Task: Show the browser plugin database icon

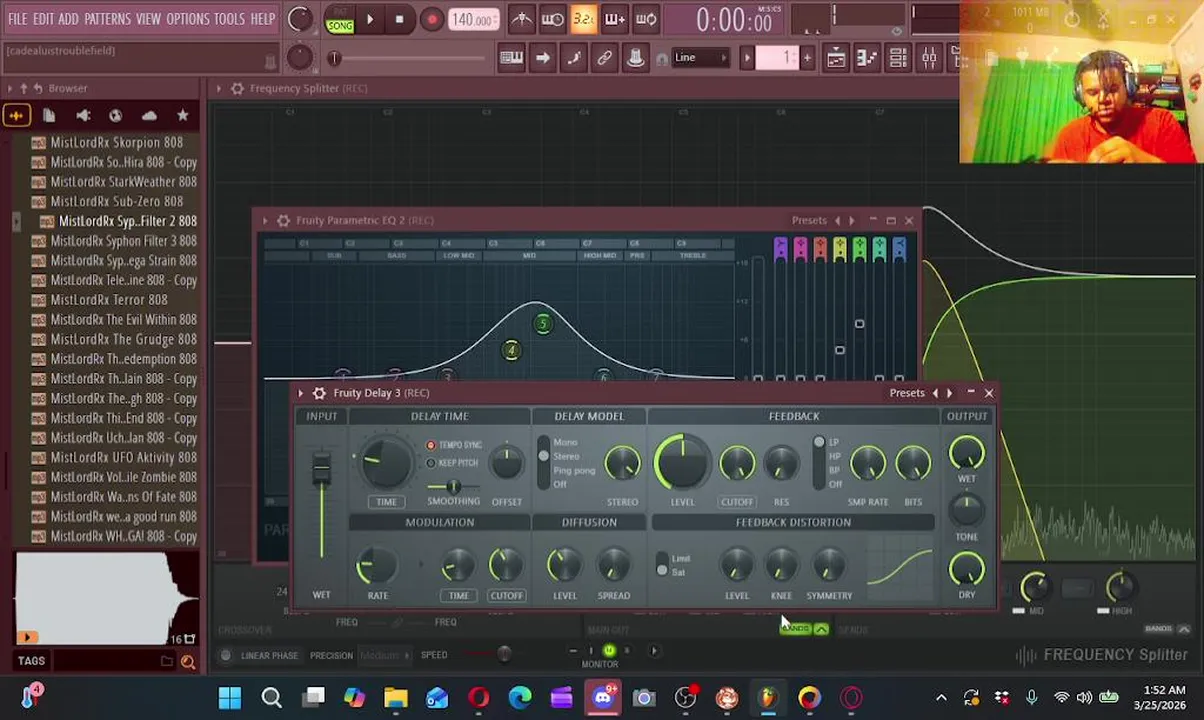Action: (116, 116)
